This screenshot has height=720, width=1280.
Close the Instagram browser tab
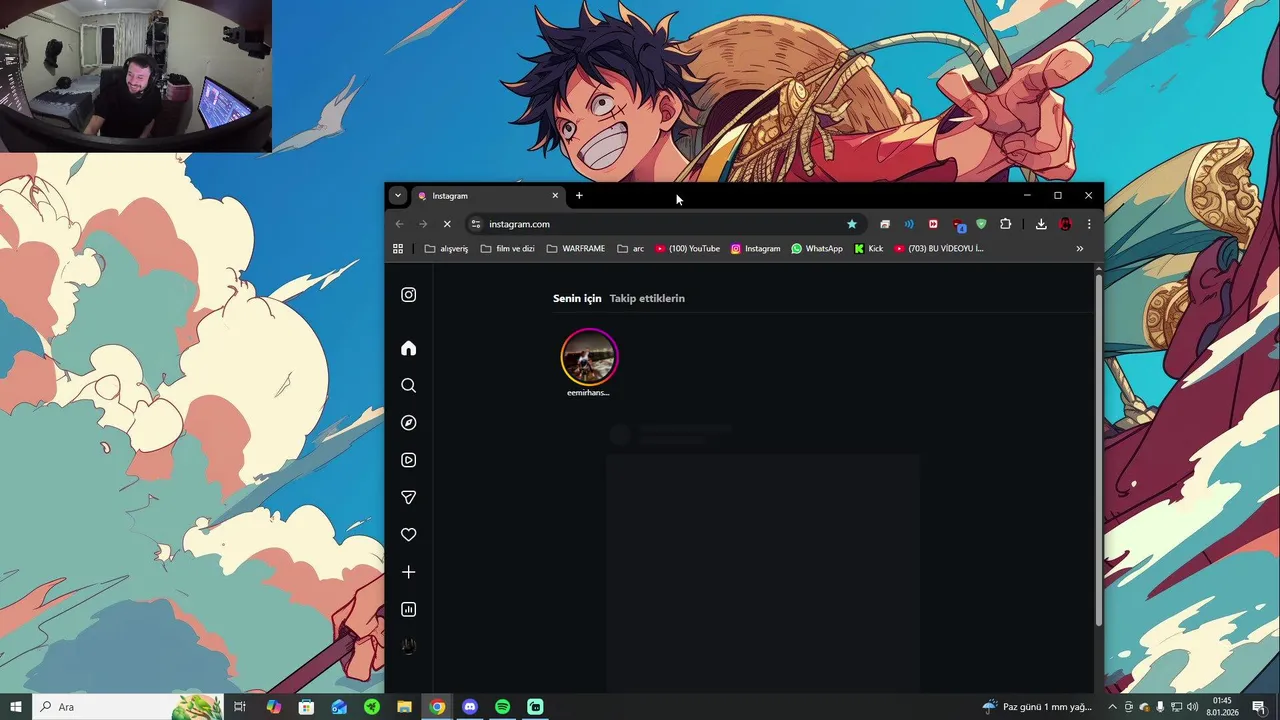tap(555, 196)
